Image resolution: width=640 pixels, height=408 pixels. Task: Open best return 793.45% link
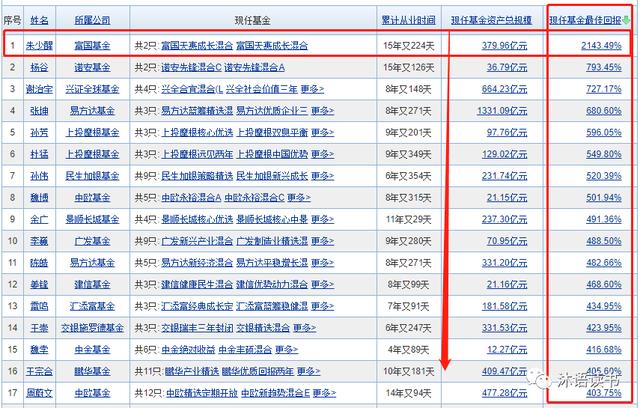coord(604,67)
